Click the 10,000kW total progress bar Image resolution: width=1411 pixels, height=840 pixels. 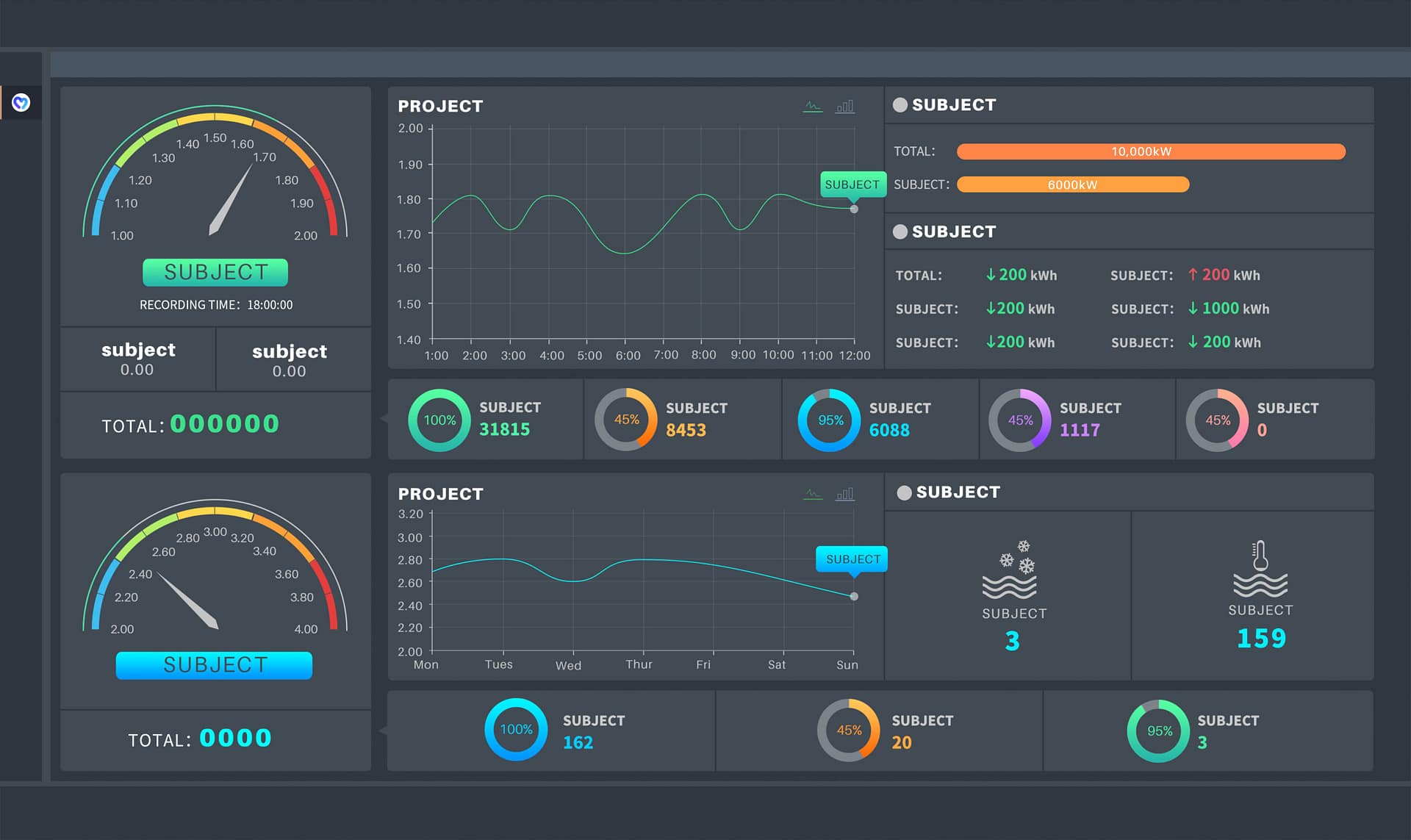(1150, 151)
